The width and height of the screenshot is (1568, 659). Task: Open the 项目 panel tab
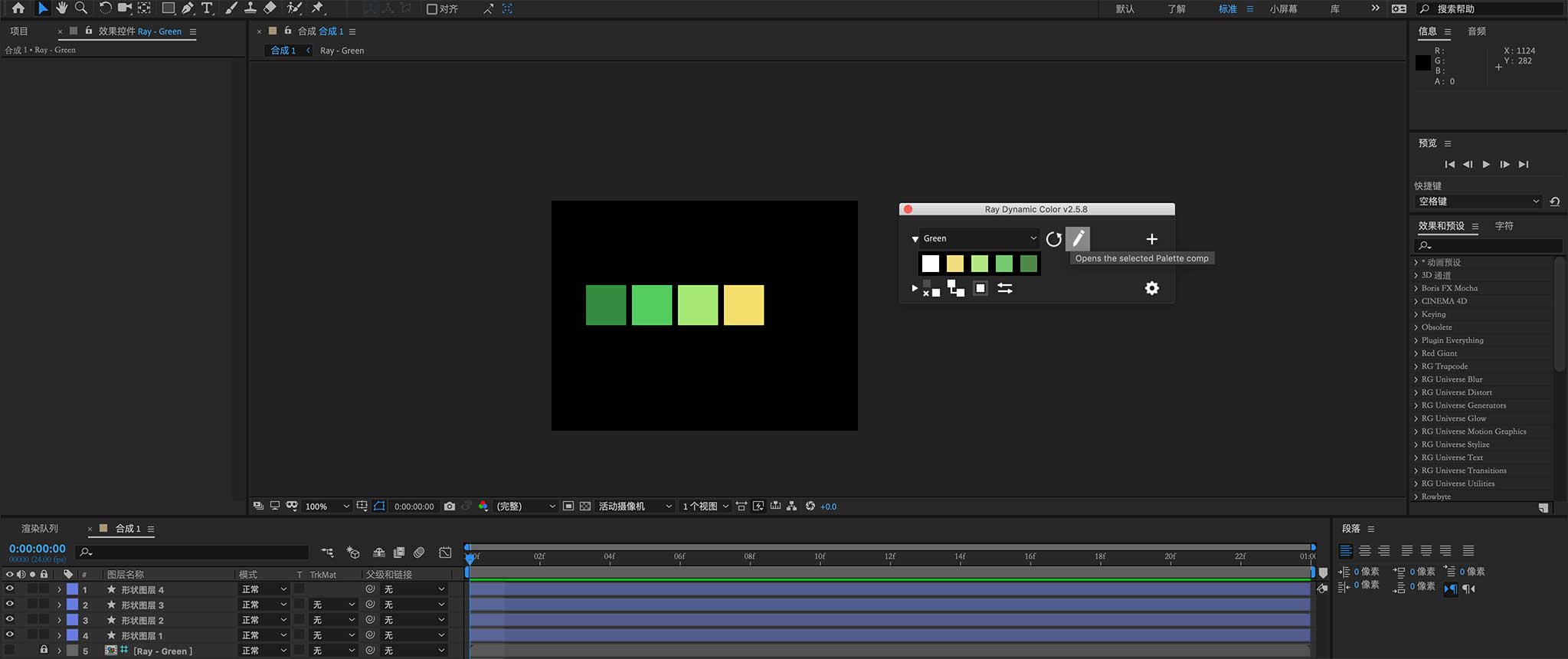[x=19, y=31]
